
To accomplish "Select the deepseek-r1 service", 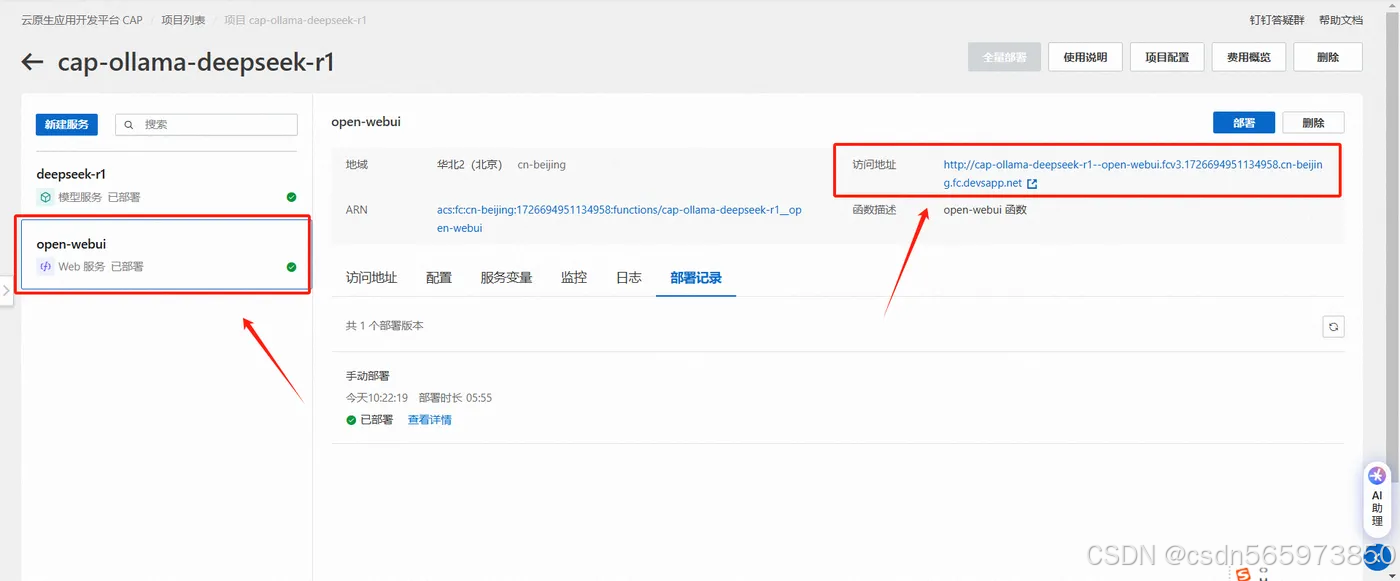I will [x=166, y=184].
